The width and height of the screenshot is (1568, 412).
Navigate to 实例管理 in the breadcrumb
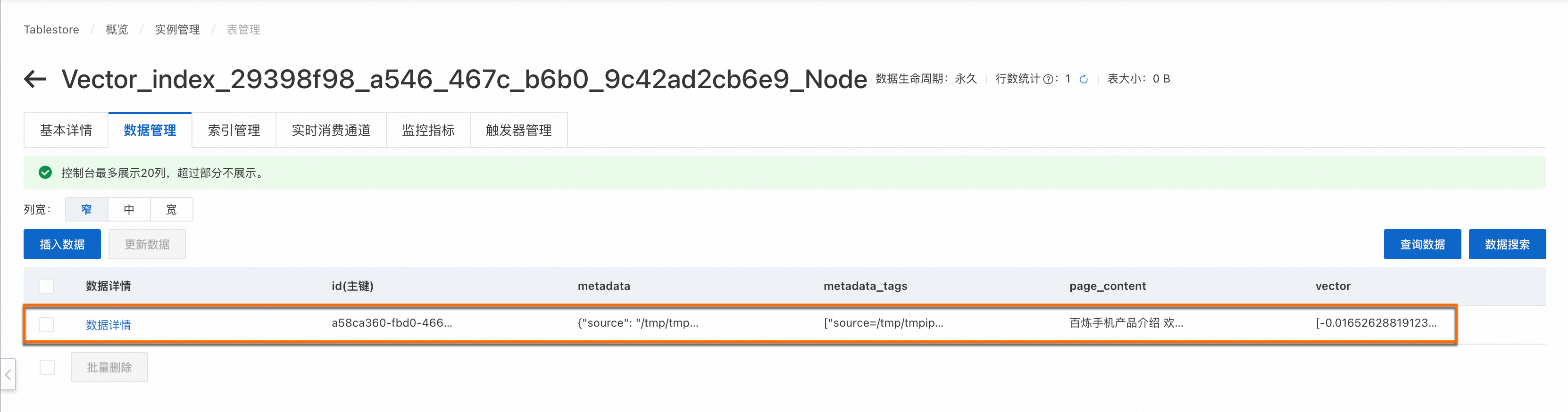(177, 29)
